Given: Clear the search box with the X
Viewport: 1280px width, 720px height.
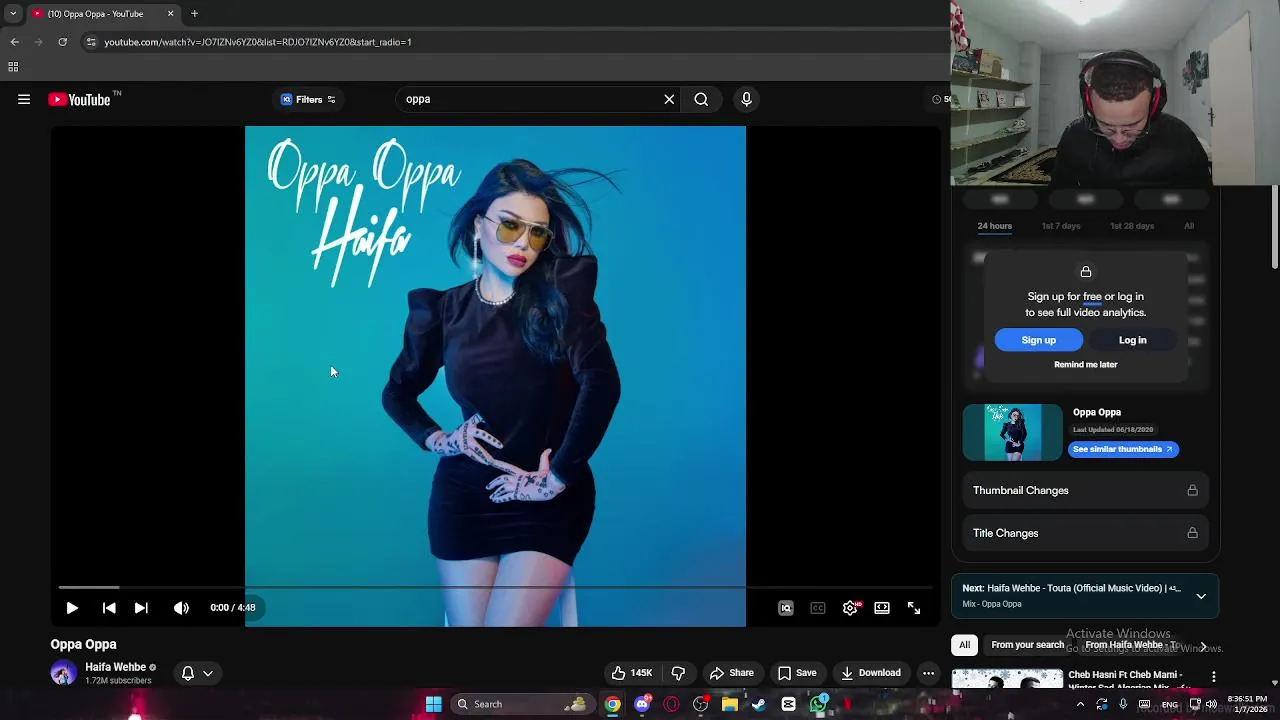Looking at the screenshot, I should pos(669,99).
